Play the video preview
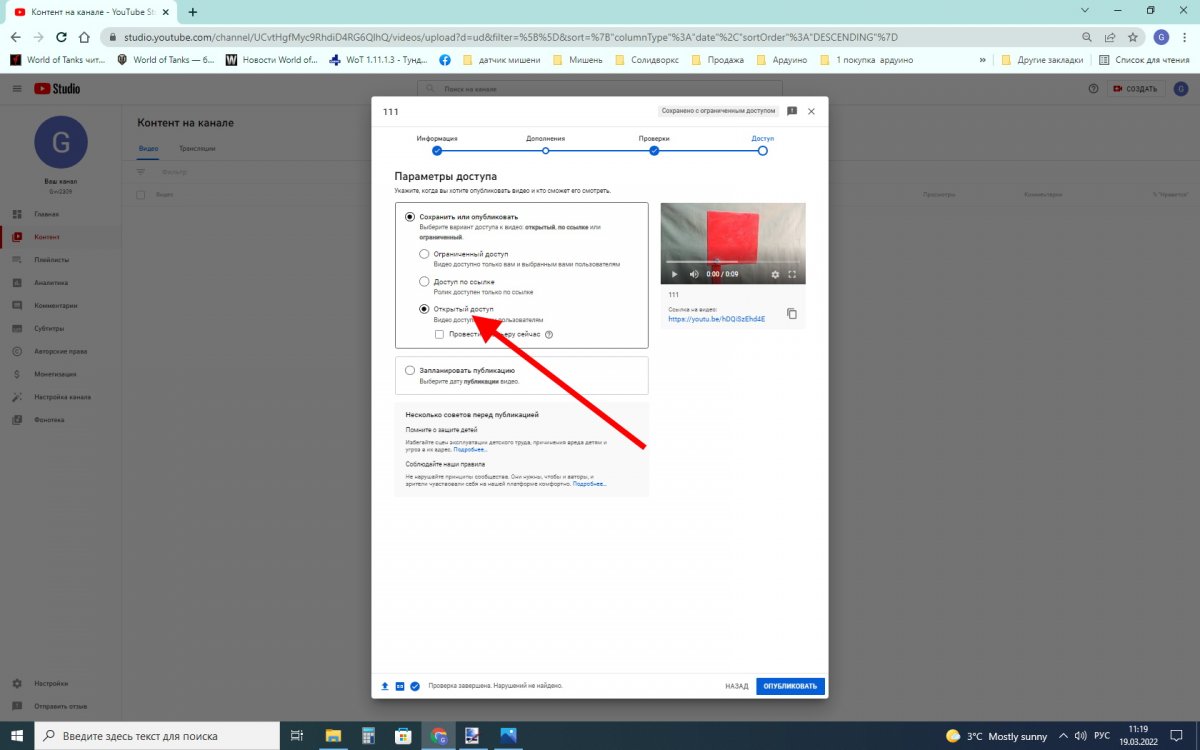This screenshot has height=750, width=1200. (x=674, y=274)
